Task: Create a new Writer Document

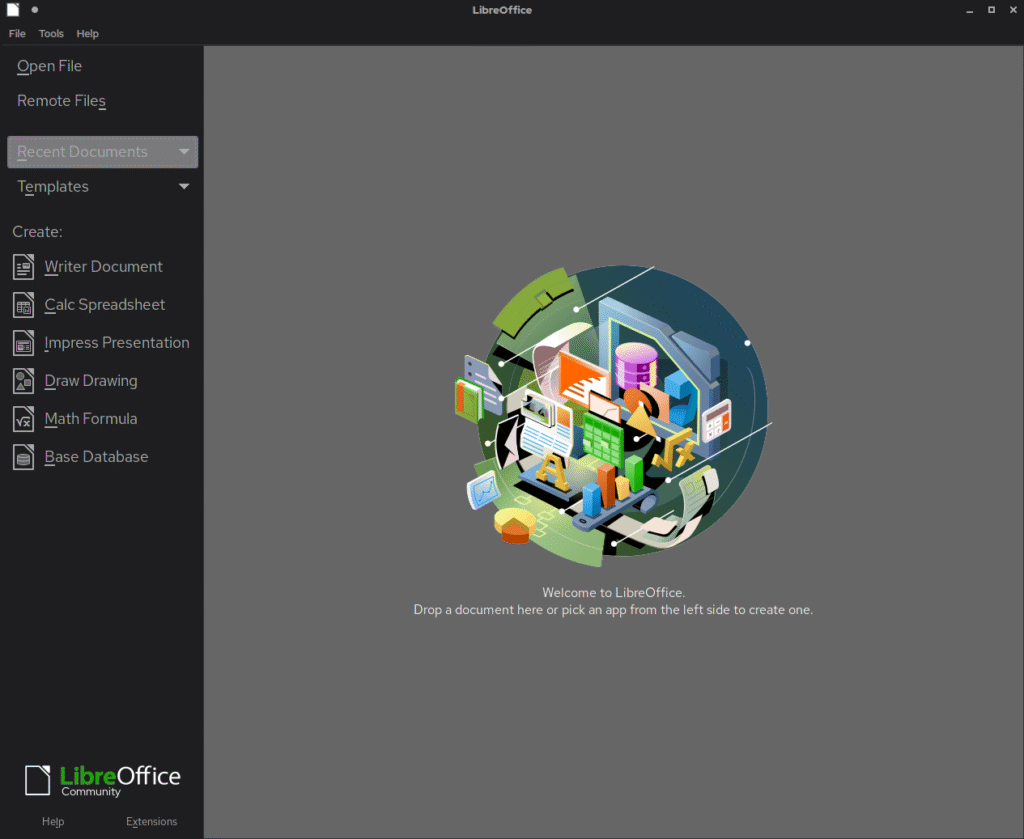Action: (x=103, y=266)
